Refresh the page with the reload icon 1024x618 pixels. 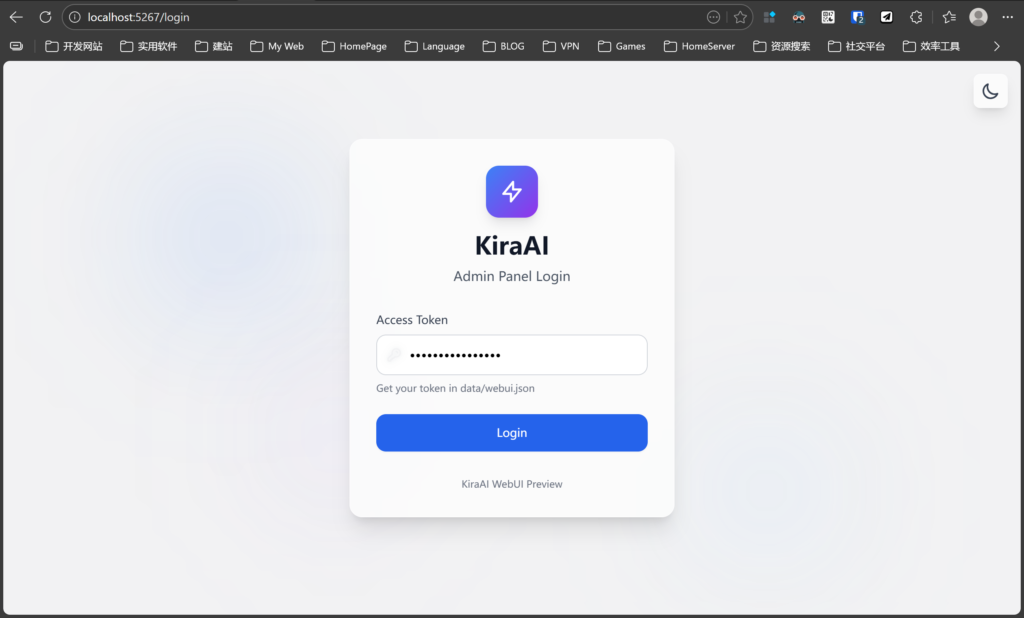(45, 17)
